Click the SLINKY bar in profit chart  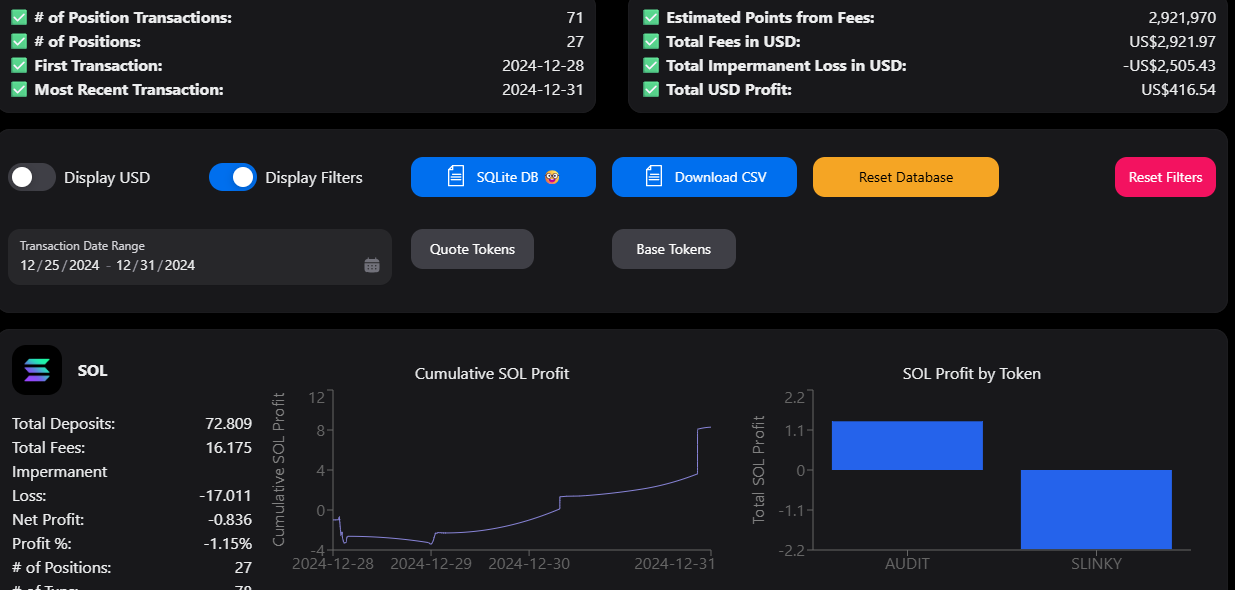pyautogui.click(x=1096, y=508)
